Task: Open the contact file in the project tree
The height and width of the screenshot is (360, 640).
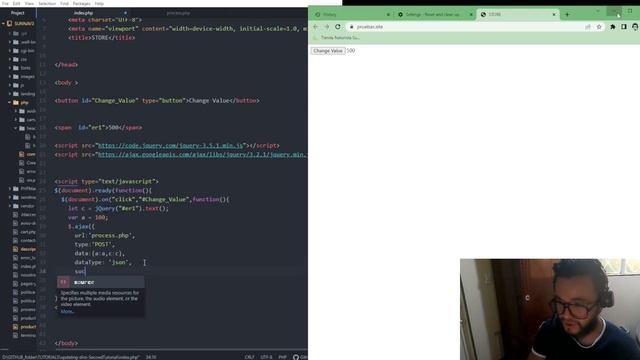Action: tap(24, 240)
